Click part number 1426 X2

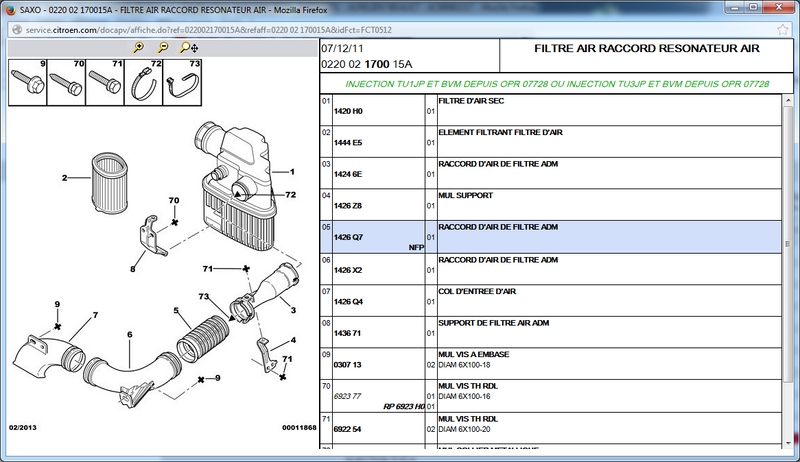pyautogui.click(x=348, y=270)
